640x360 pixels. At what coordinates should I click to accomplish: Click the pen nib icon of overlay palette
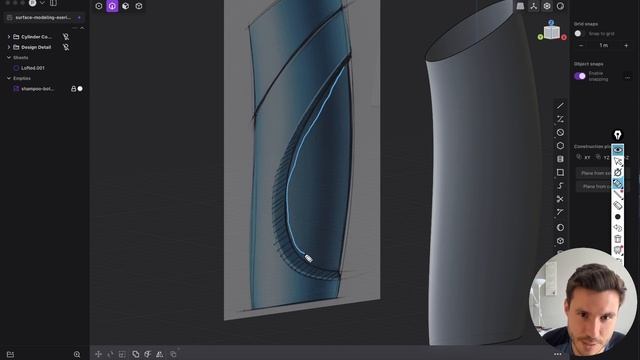tap(618, 135)
